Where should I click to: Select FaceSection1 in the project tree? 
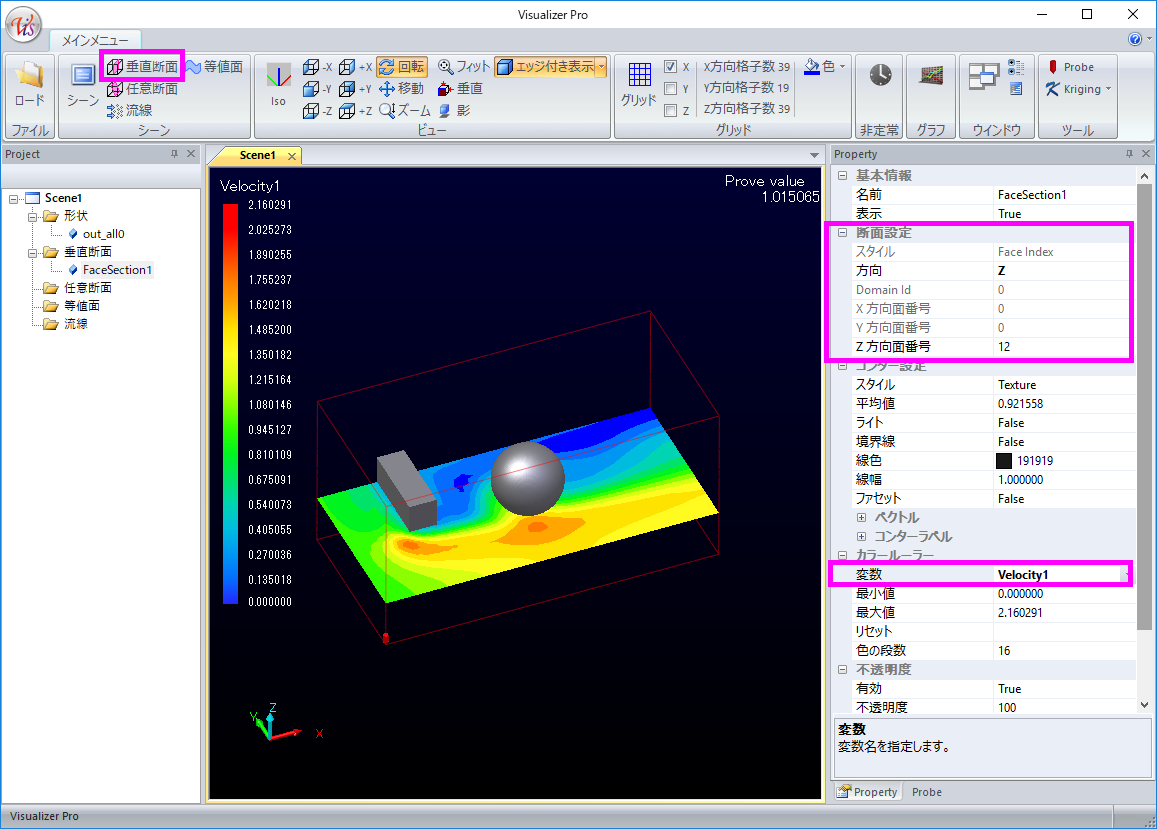click(x=117, y=270)
